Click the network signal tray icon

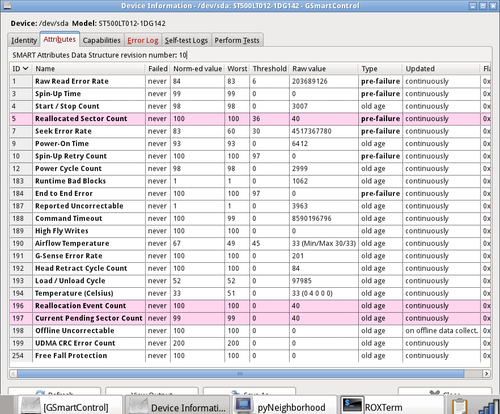point(489,407)
